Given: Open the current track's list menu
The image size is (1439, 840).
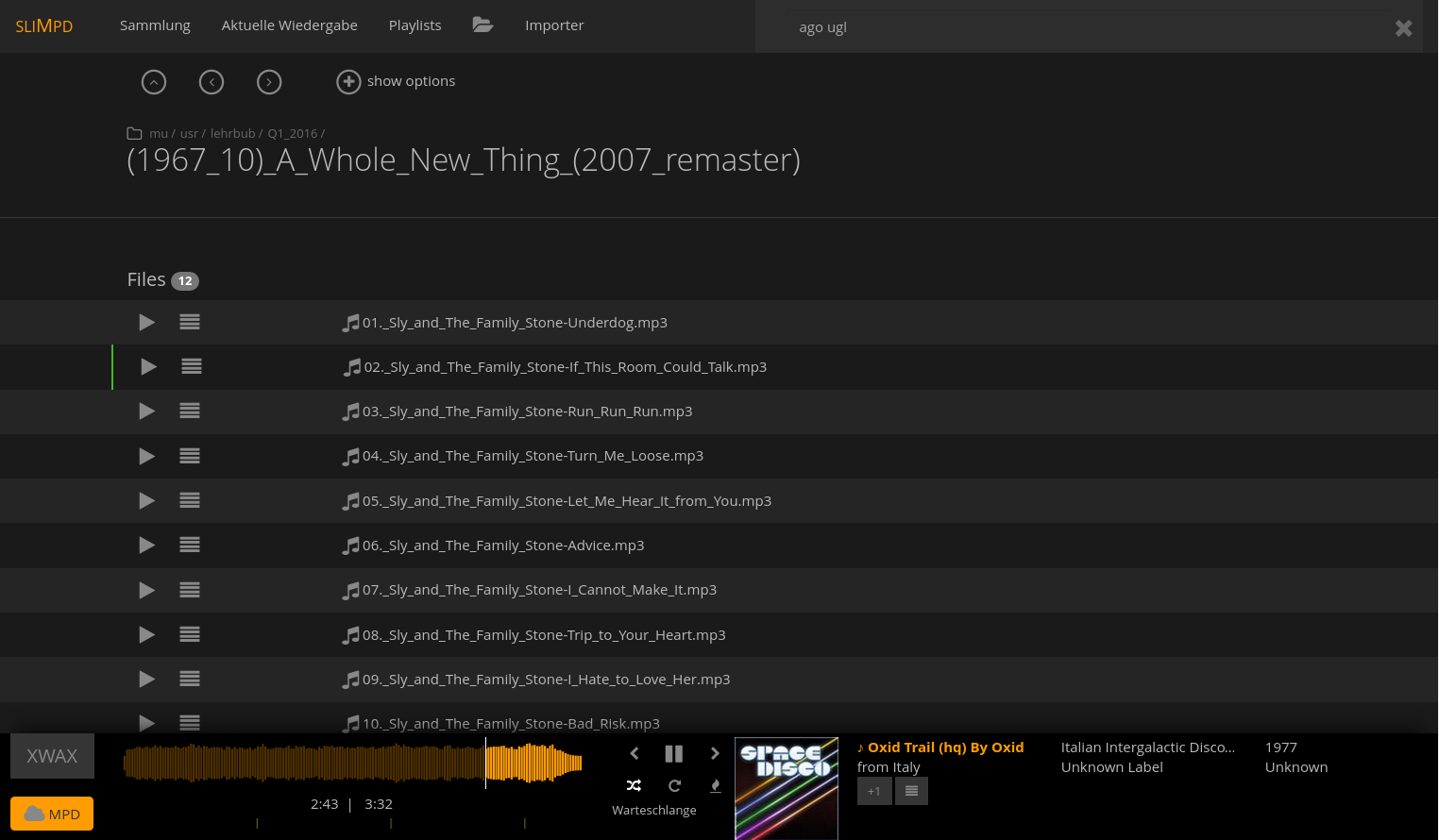Looking at the screenshot, I should coord(911,791).
